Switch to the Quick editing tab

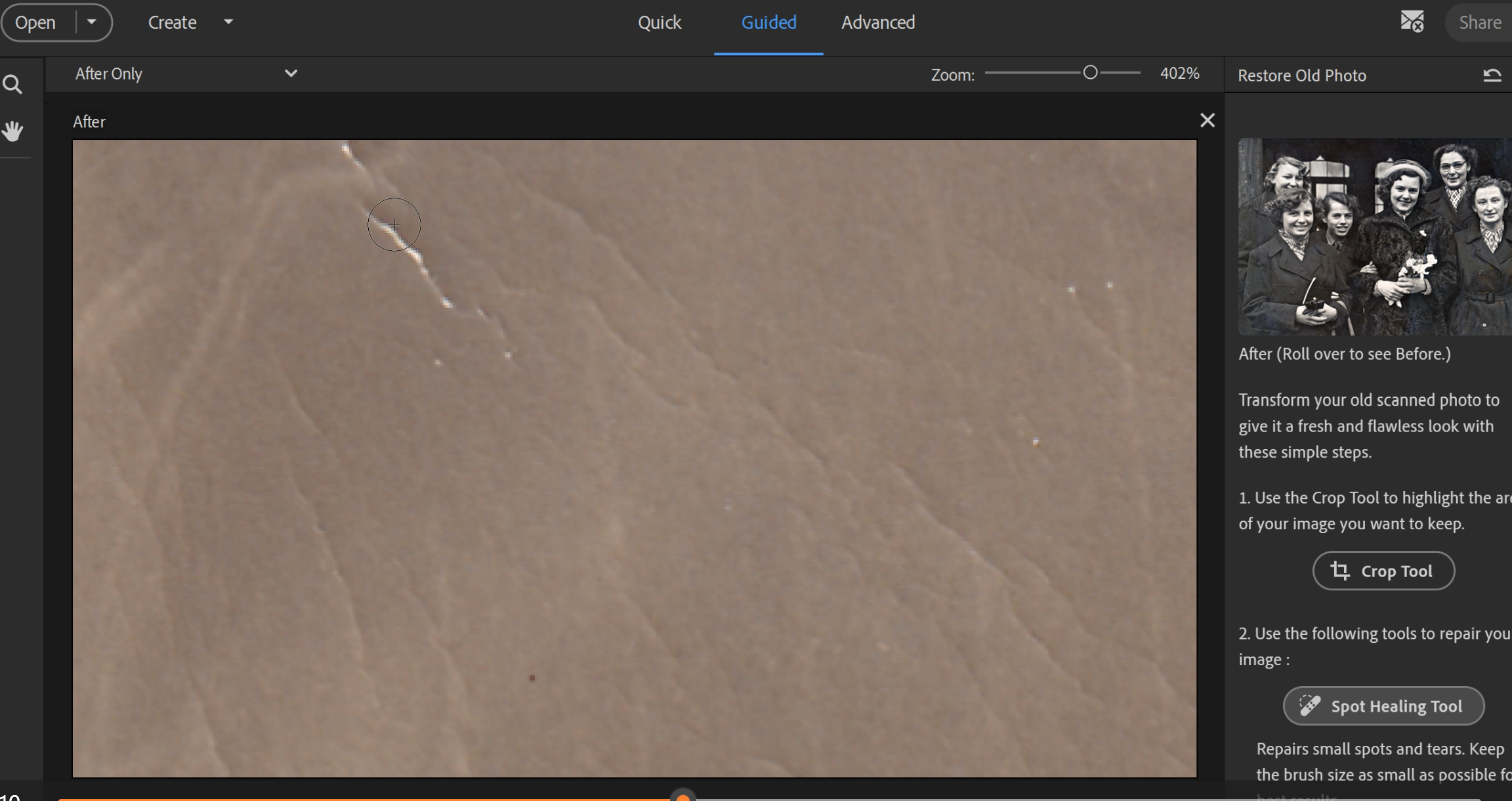[659, 22]
